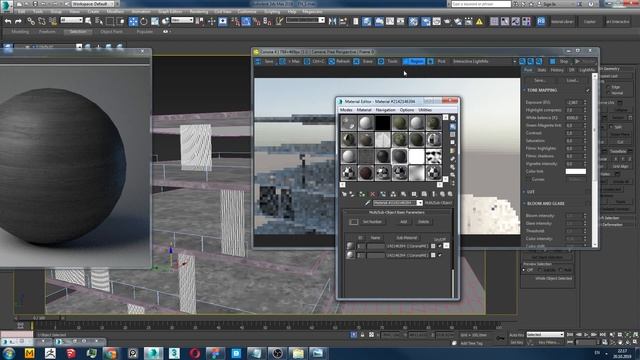Click Add in Multi/Sub-Object parameters

click(x=403, y=222)
